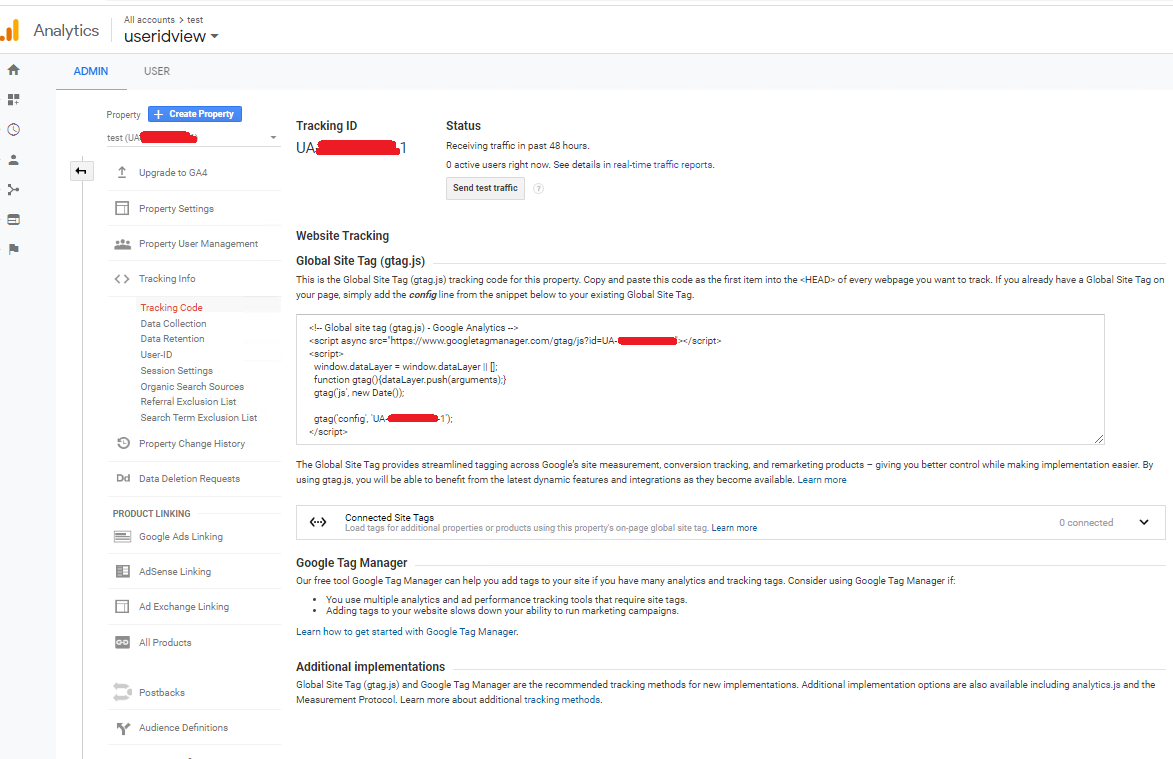Screen dimensions: 1173x759
Task: Click the help question mark beside Send test traffic
Action: tap(539, 188)
